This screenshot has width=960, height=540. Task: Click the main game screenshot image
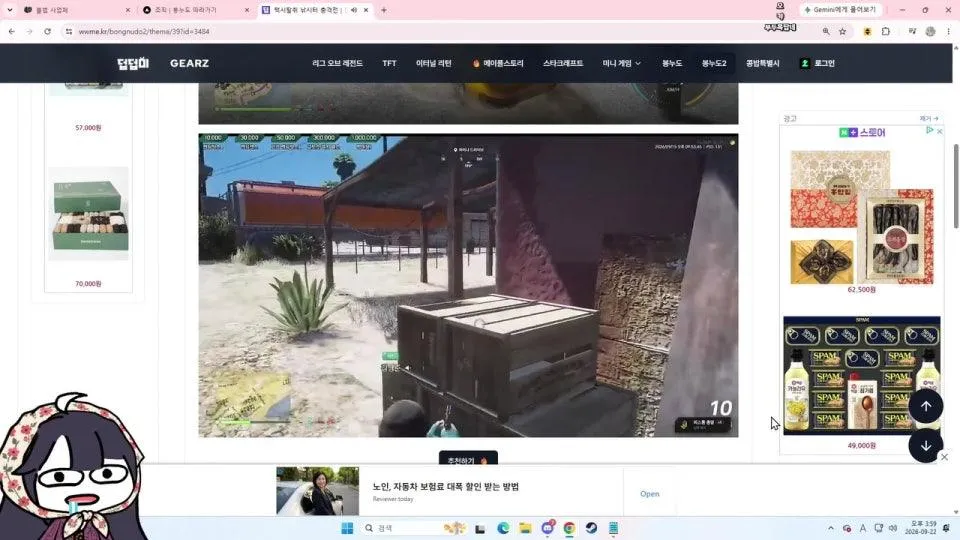click(468, 285)
